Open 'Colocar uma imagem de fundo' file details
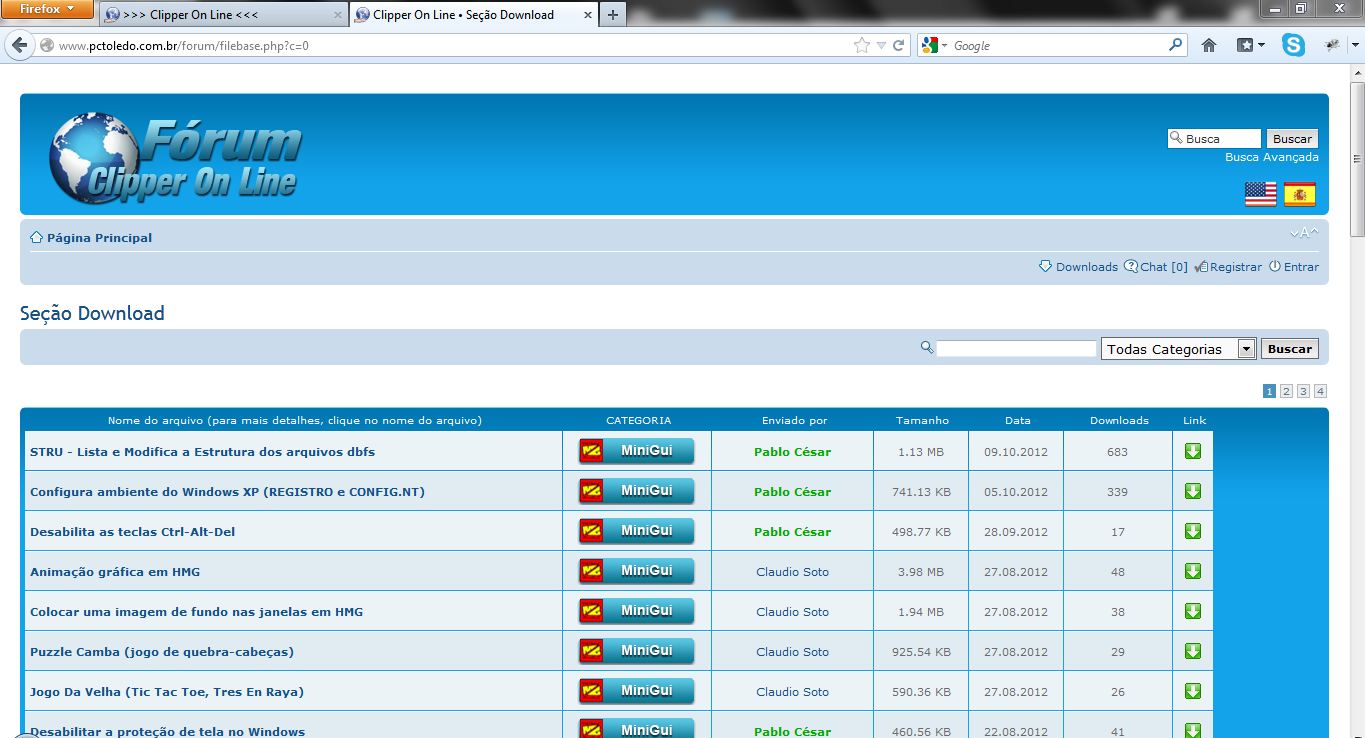1365x738 pixels. (196, 612)
